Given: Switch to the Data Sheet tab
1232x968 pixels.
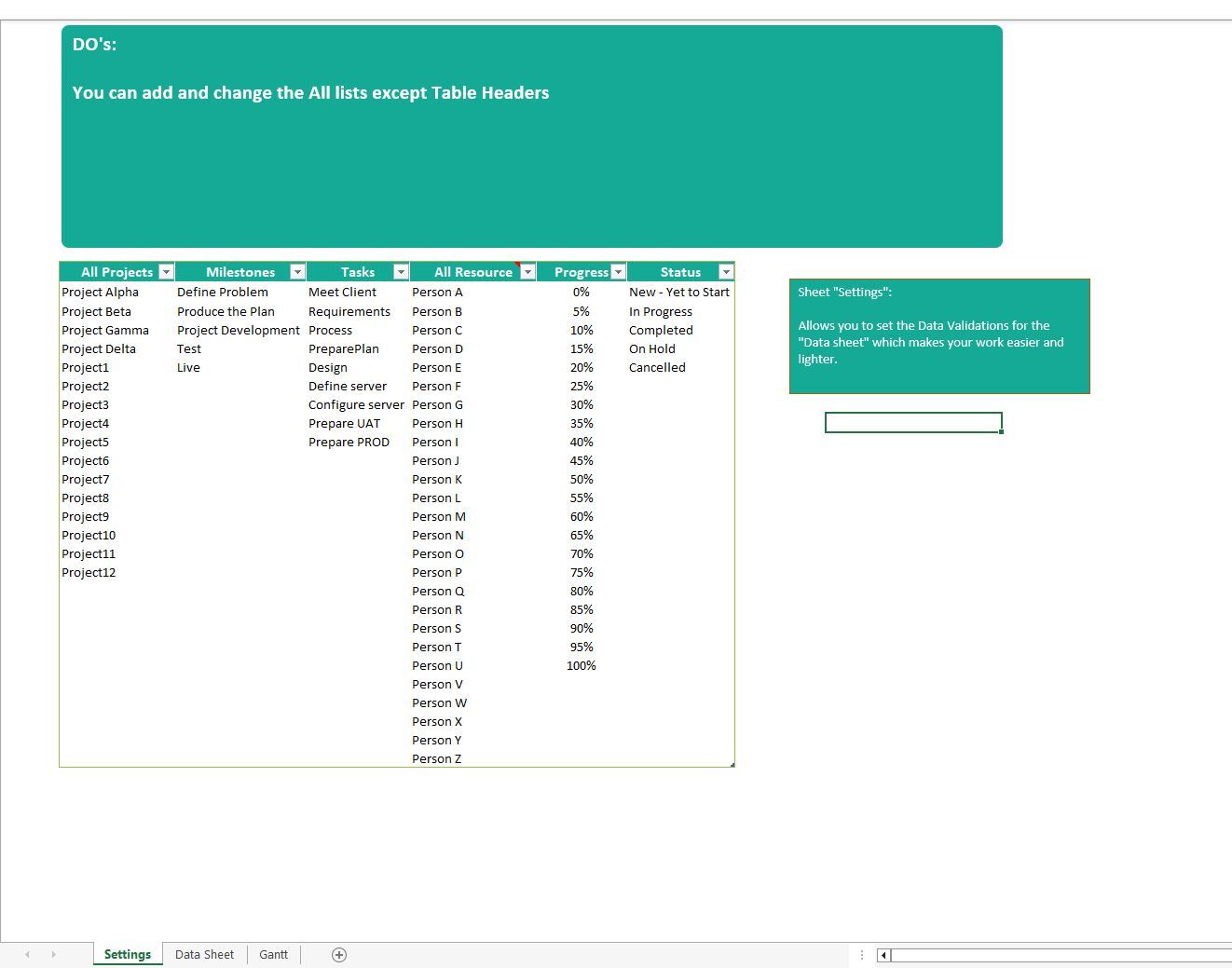Looking at the screenshot, I should click(x=204, y=954).
